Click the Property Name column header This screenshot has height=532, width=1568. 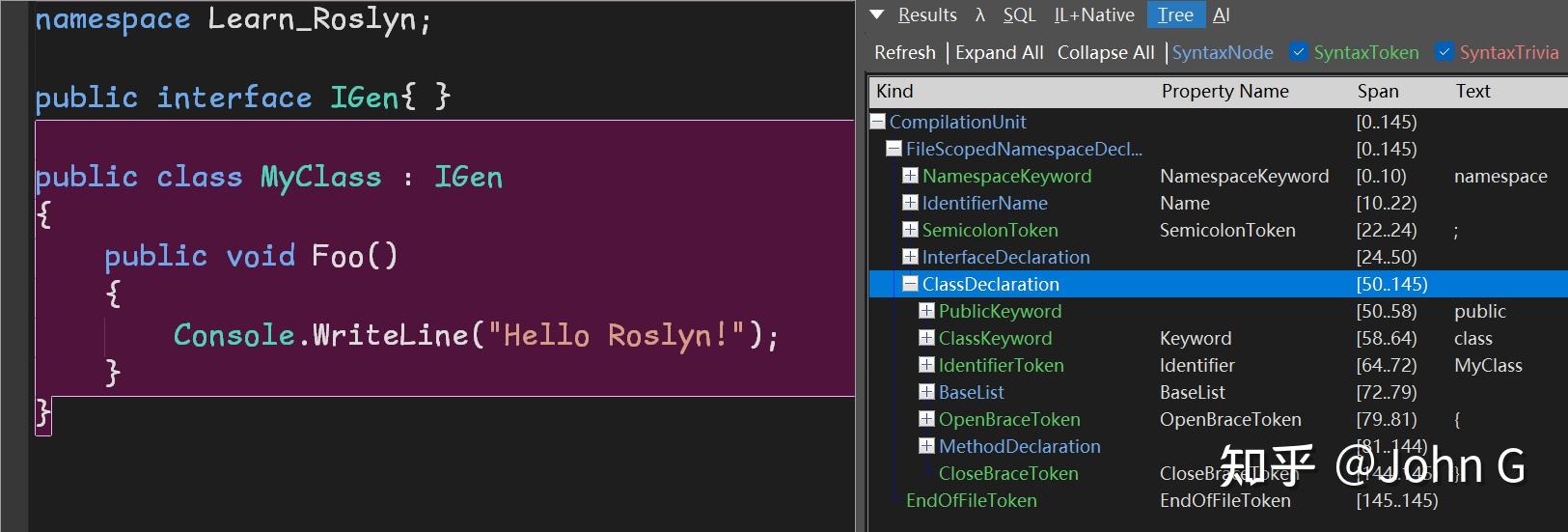click(1224, 91)
